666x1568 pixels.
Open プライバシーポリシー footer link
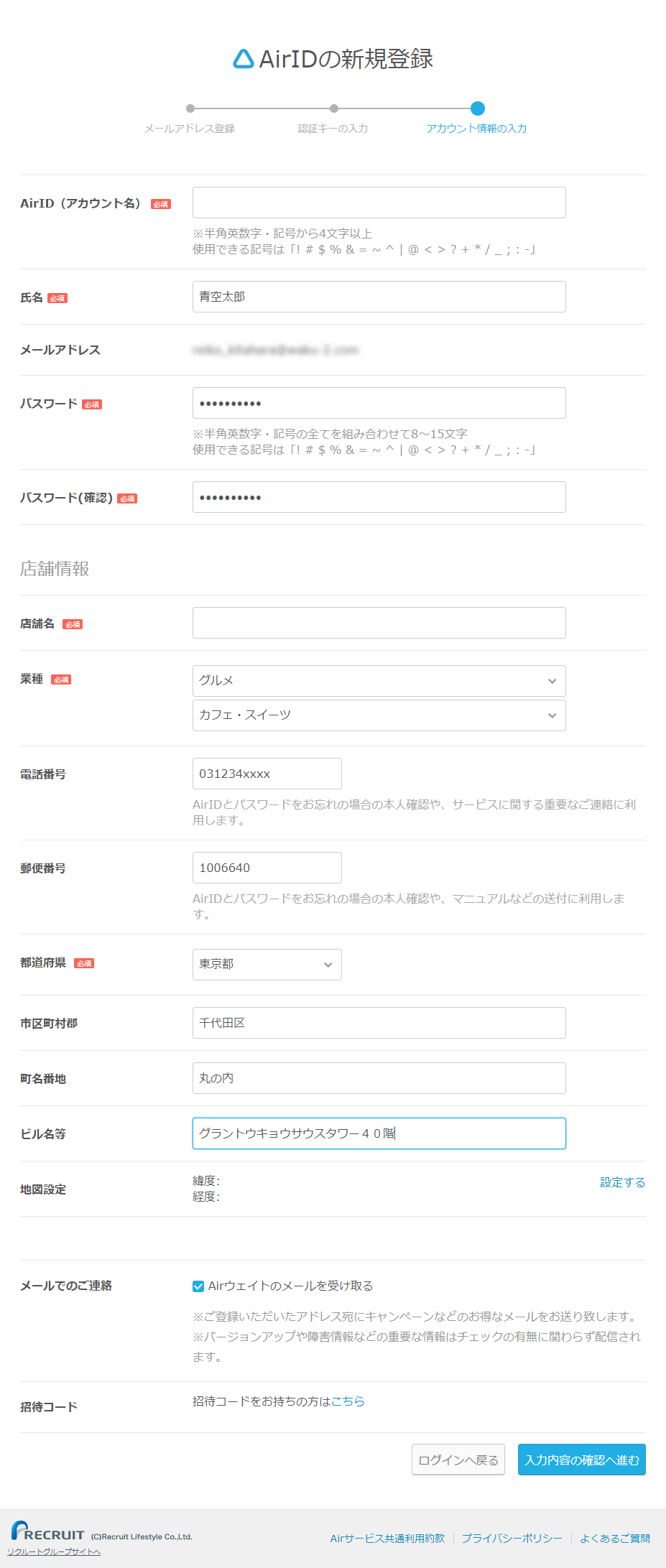coord(512,1538)
